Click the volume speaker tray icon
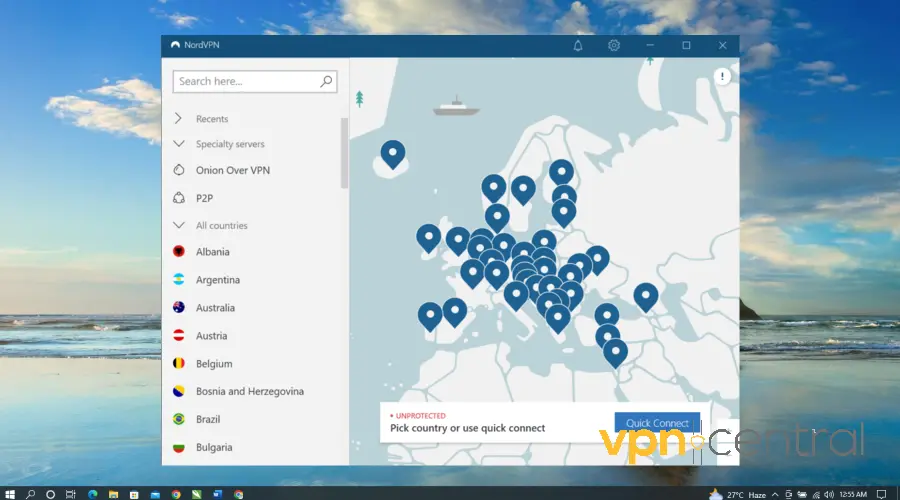Viewport: 900px width, 500px height. tap(829, 494)
